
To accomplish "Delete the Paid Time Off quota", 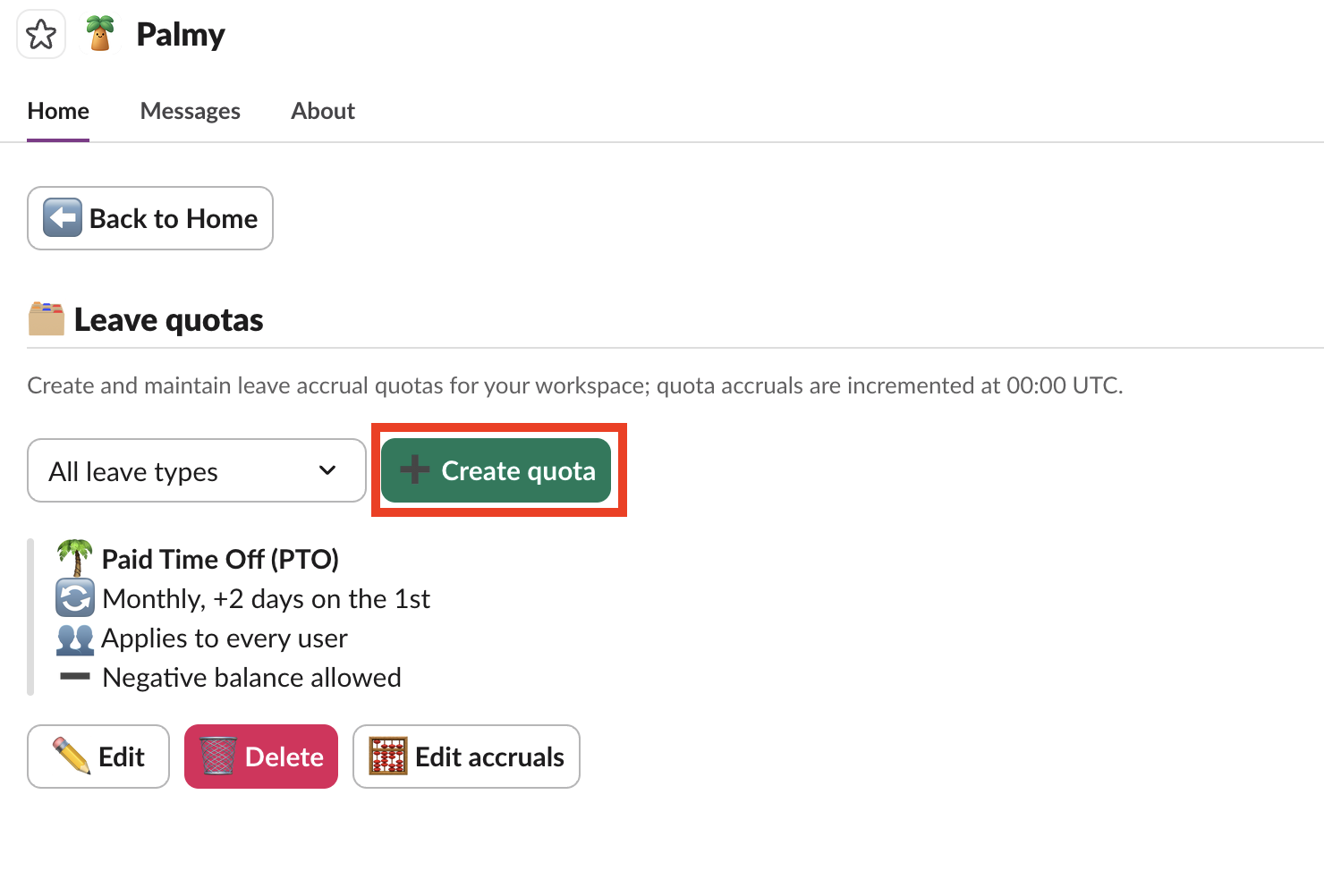I will click(x=260, y=757).
